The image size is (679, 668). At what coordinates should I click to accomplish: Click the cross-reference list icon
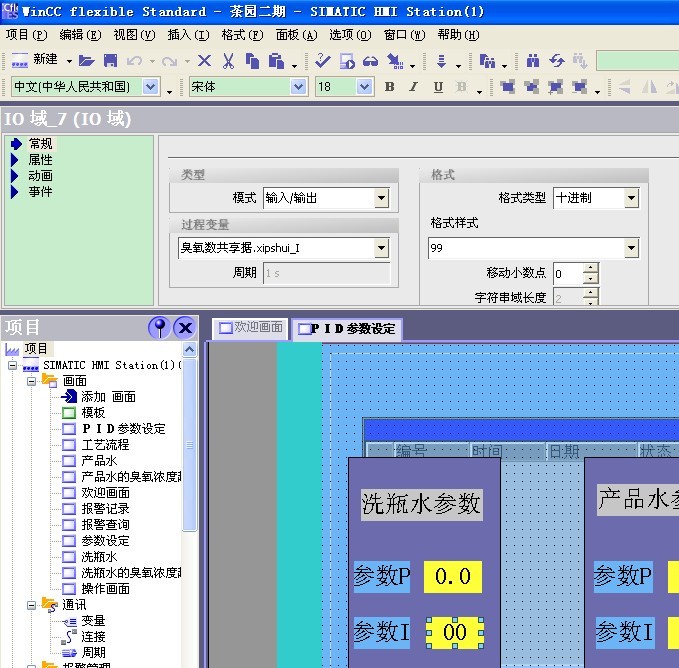click(x=487, y=61)
